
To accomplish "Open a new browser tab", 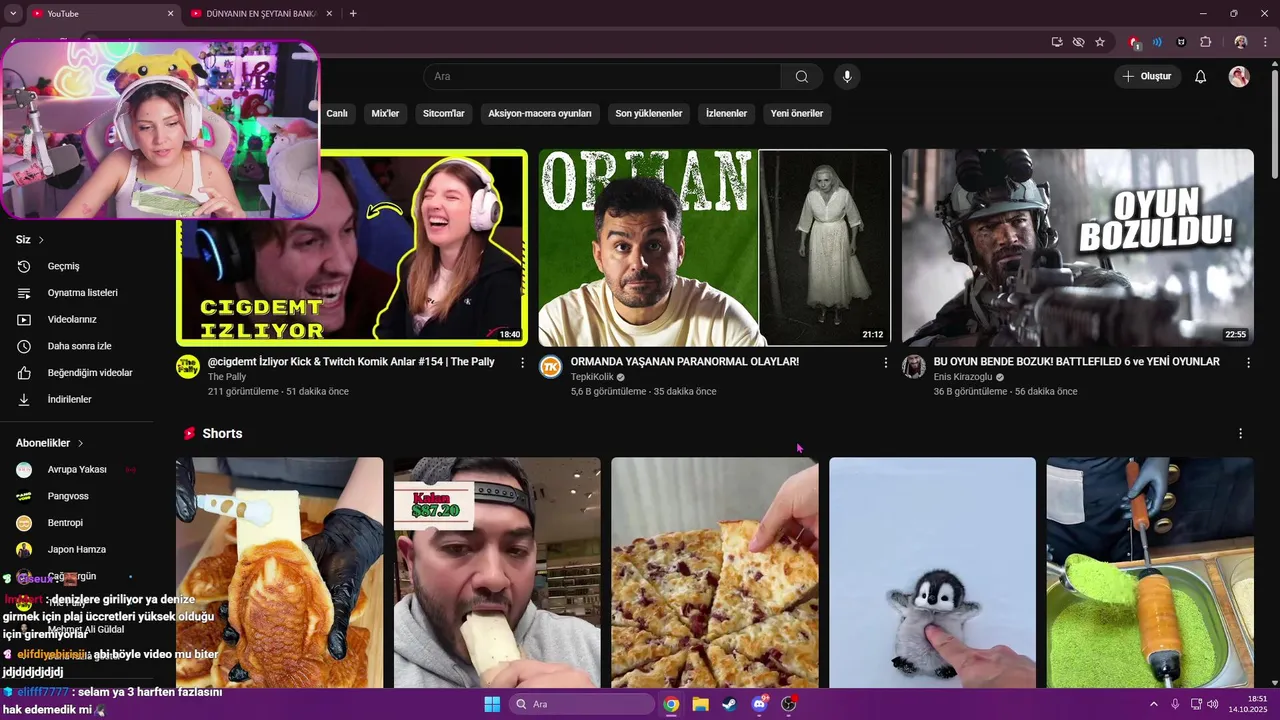I will click(x=353, y=14).
